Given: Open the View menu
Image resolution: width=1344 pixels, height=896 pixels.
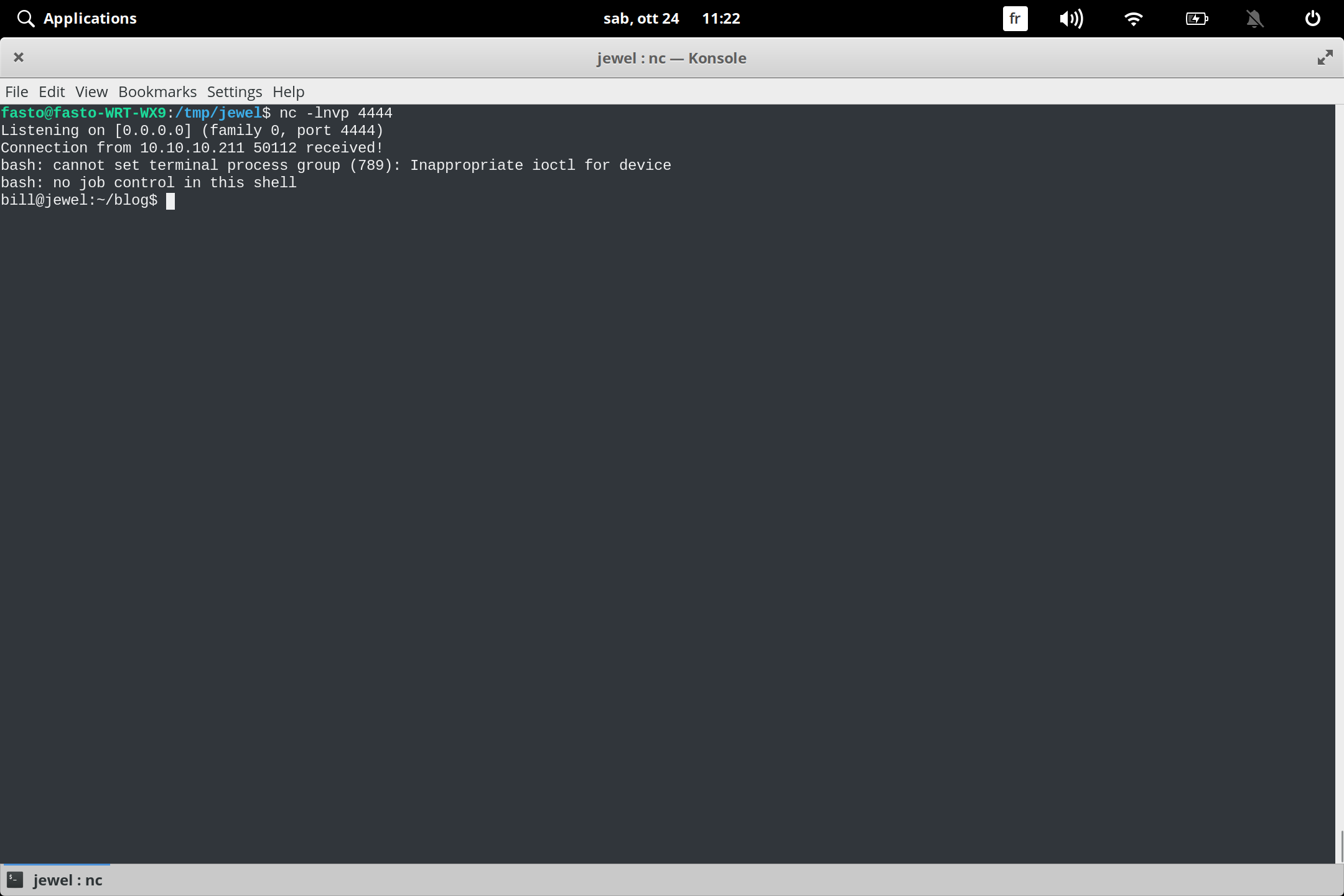Looking at the screenshot, I should 91,91.
